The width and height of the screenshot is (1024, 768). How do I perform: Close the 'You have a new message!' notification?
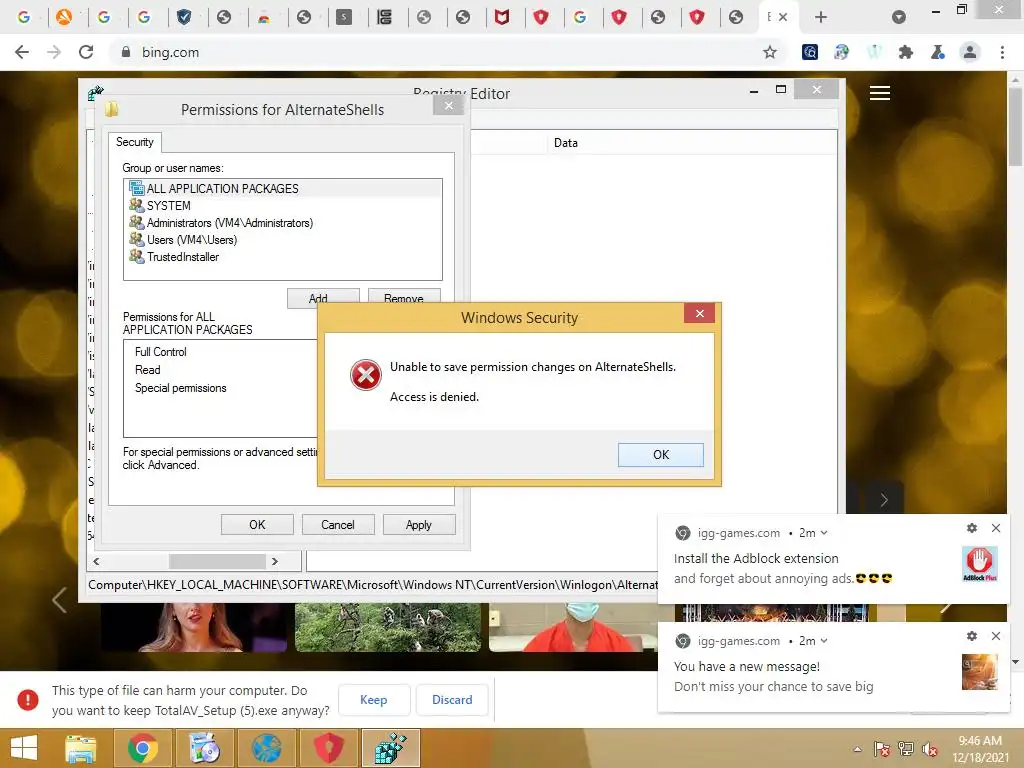(995, 636)
